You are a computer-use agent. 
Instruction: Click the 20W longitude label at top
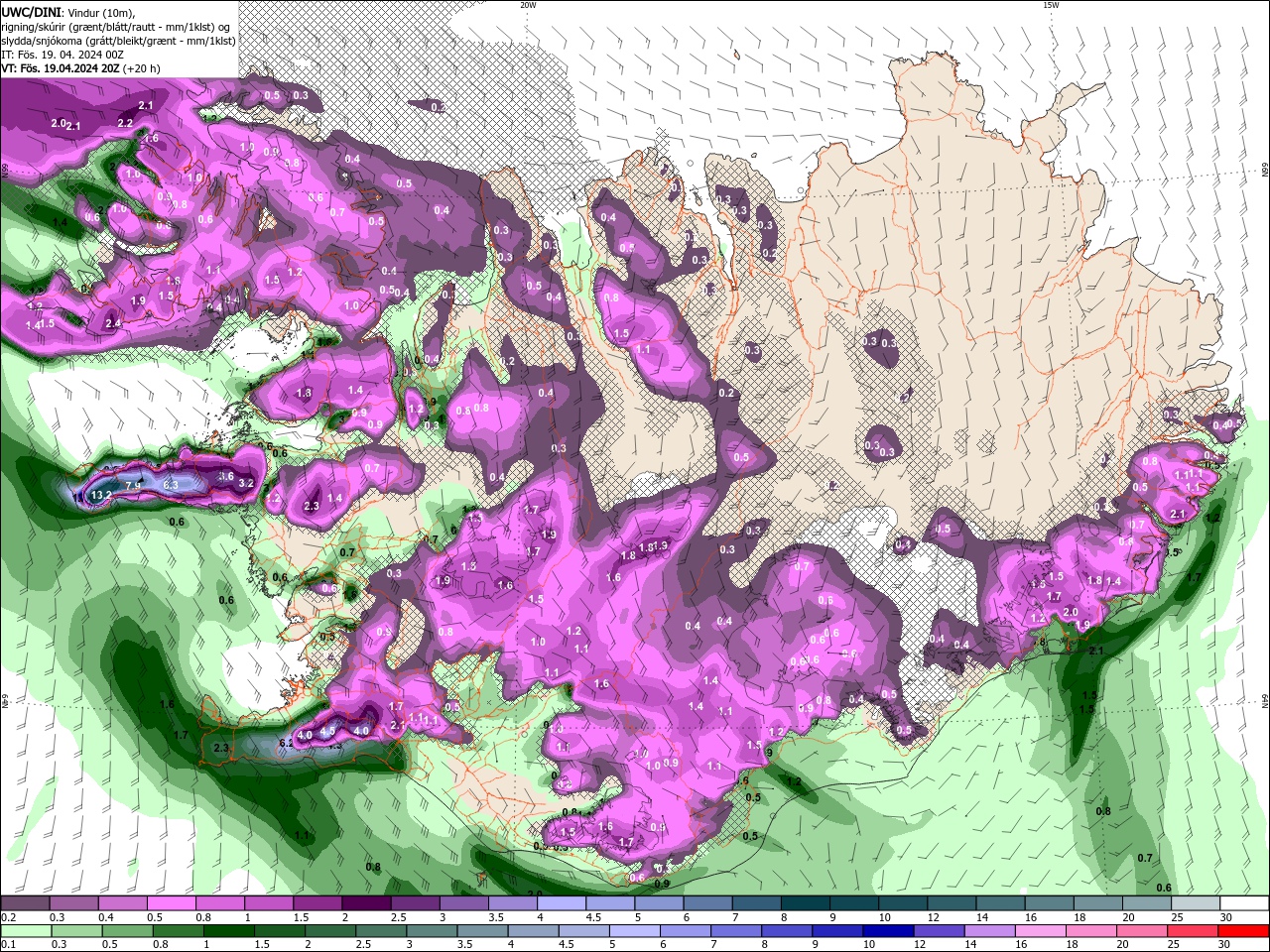(528, 5)
